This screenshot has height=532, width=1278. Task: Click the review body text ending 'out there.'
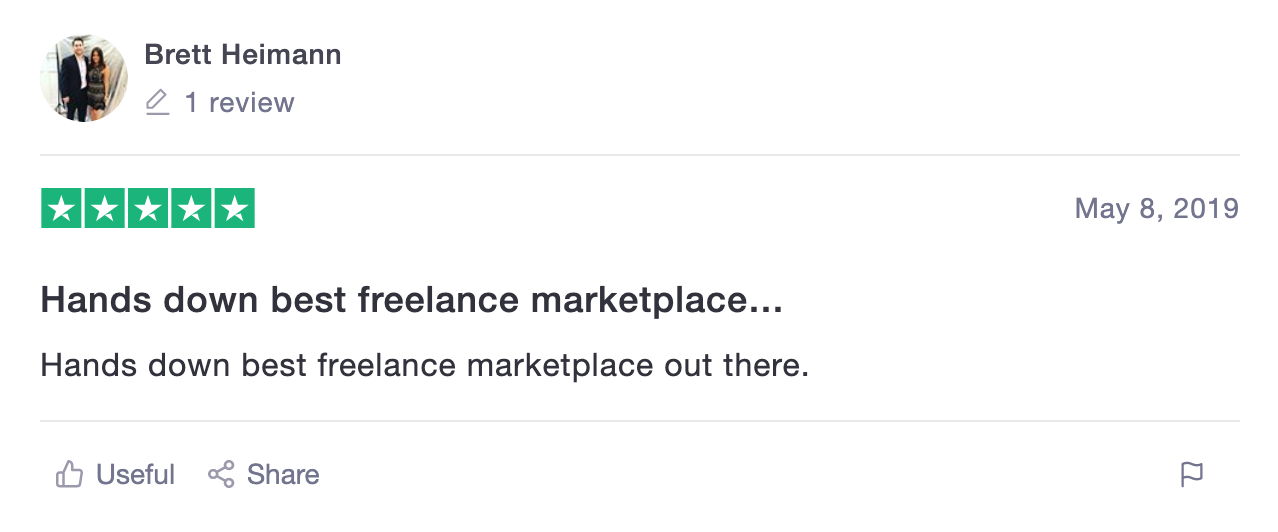pos(424,366)
